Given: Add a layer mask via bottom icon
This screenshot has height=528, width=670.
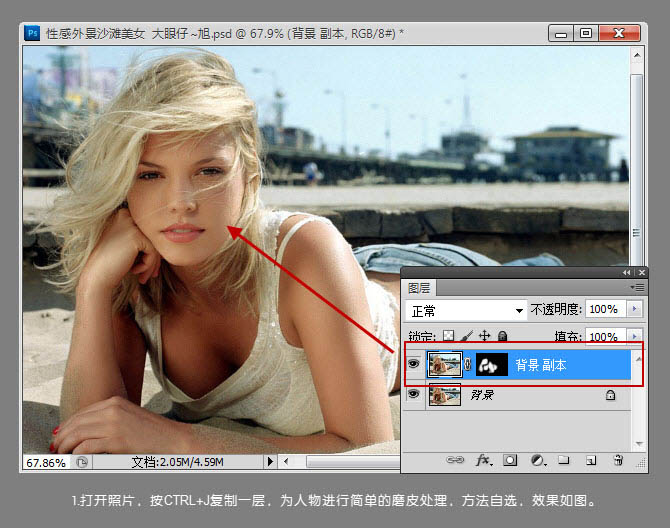Looking at the screenshot, I should [510, 461].
